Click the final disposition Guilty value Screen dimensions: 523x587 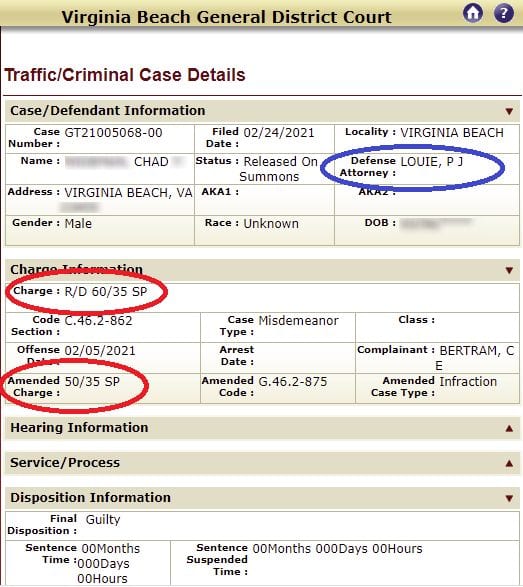(103, 520)
